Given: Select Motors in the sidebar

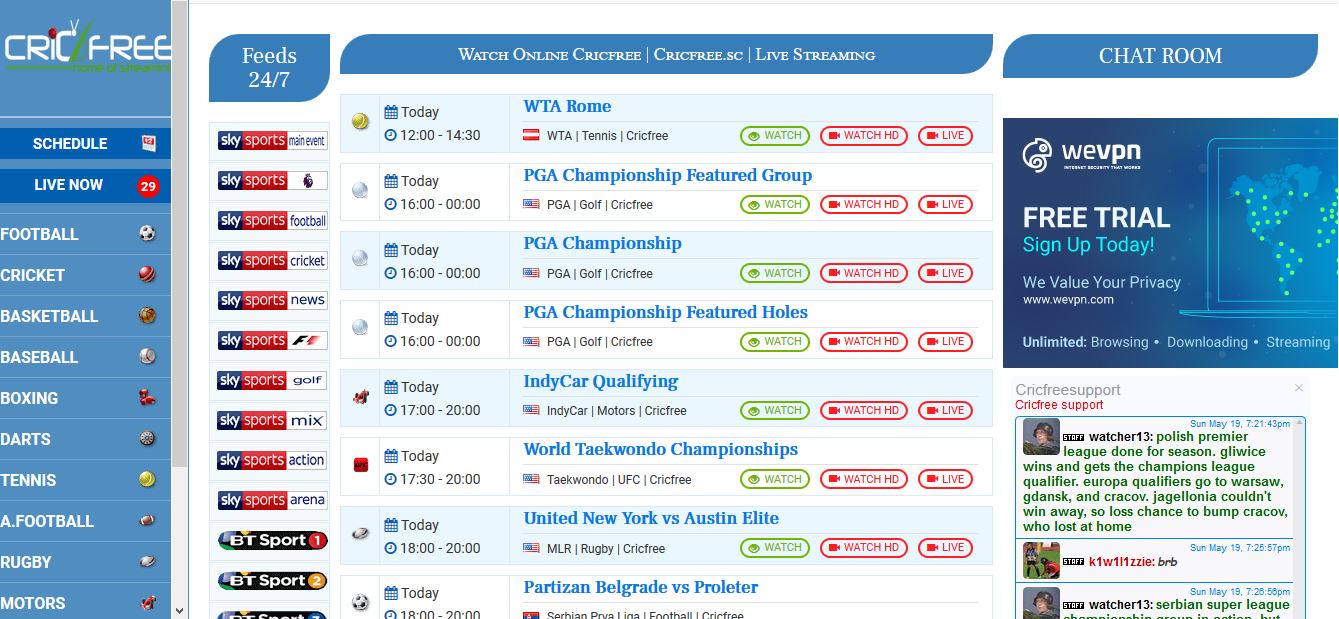Looking at the screenshot, I should click(85, 603).
